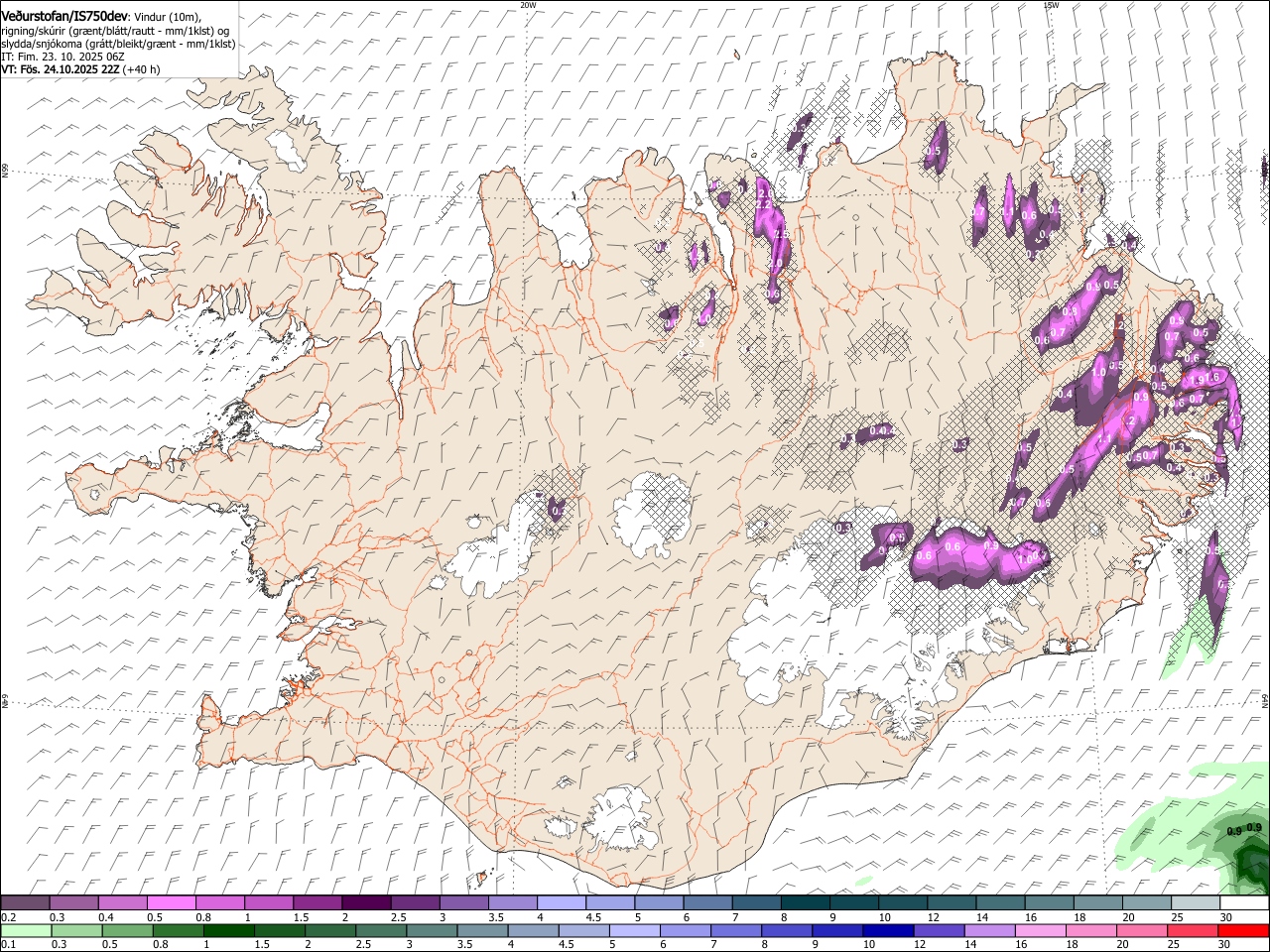
Task: Pick the dark purple 2 swatch on the snow scale
Action: click(x=365, y=903)
